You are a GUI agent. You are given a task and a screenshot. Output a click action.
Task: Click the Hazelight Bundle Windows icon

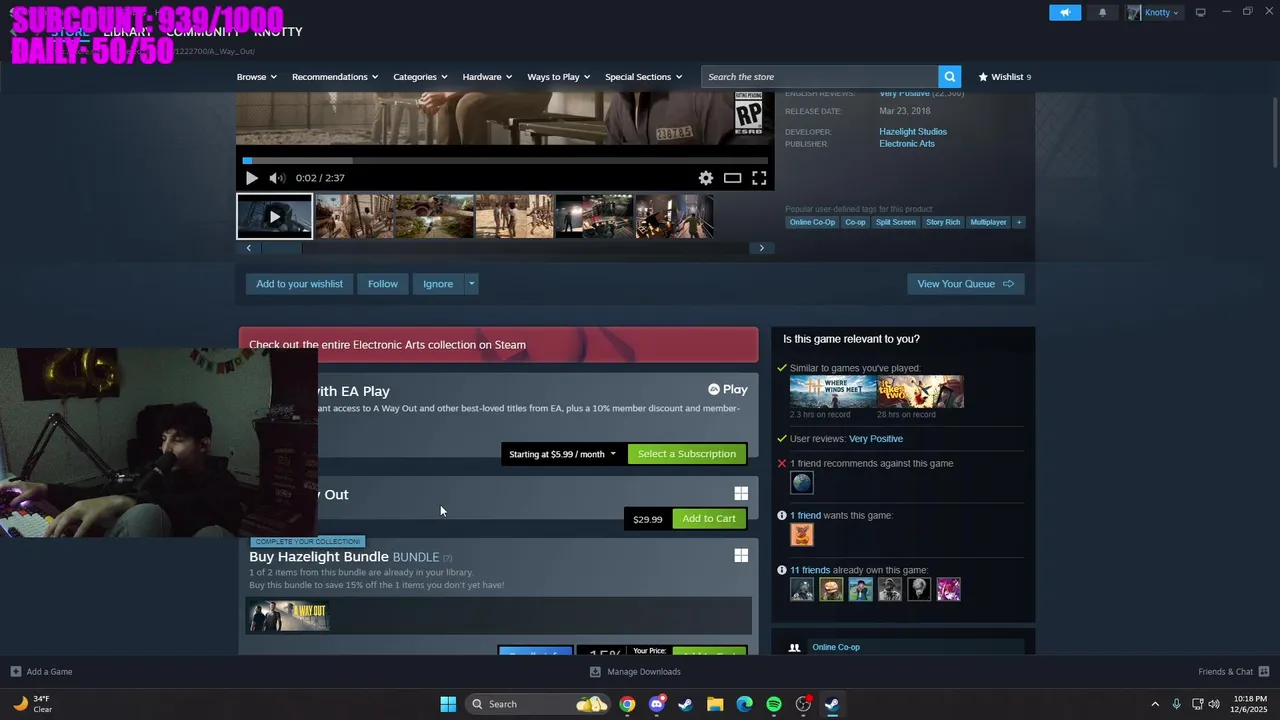(x=741, y=555)
